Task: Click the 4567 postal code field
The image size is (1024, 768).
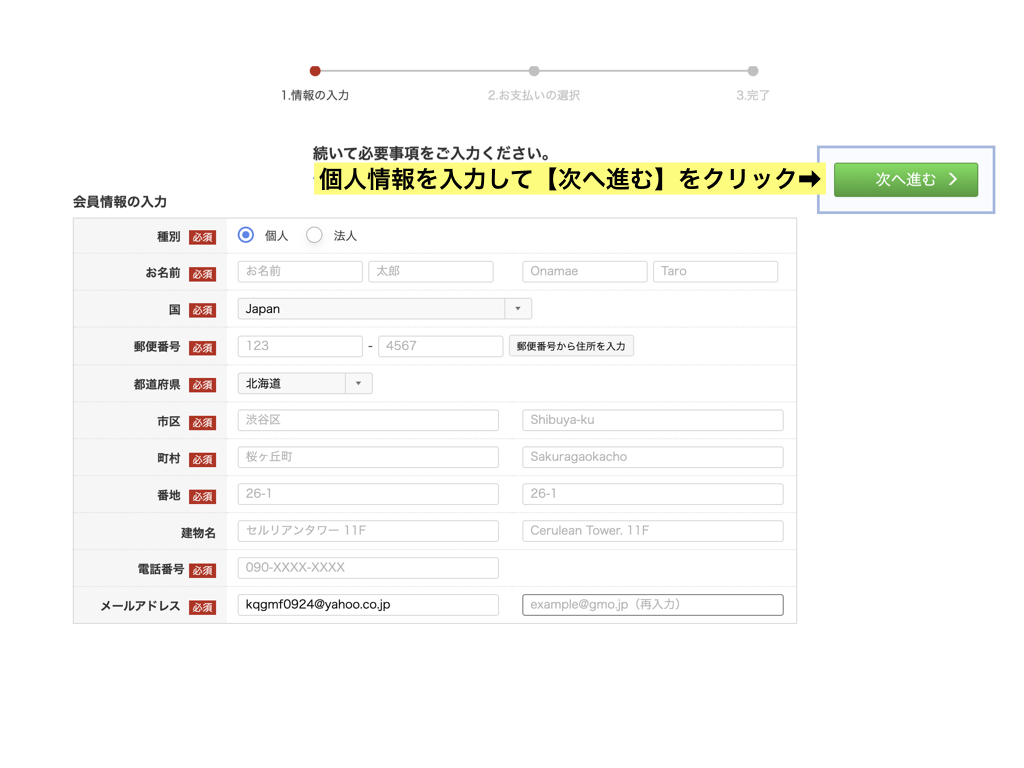Action: (x=440, y=346)
